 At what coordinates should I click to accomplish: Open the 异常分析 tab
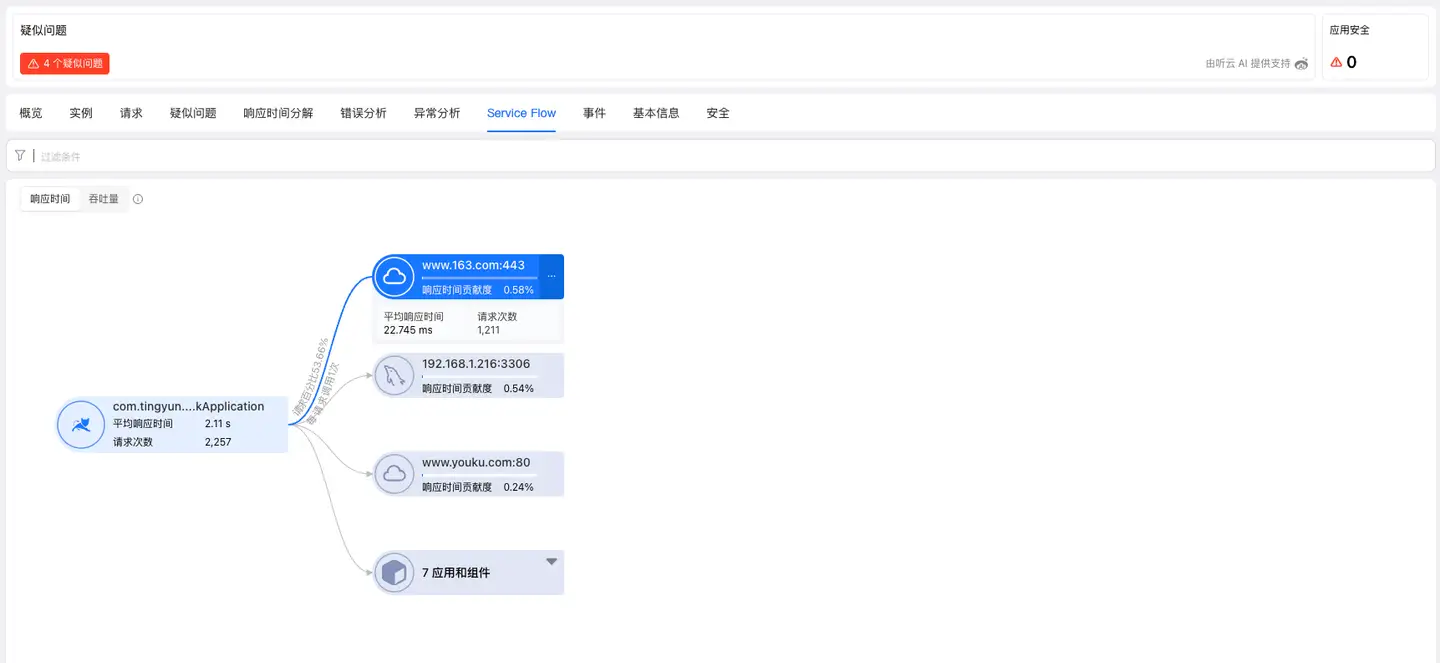[436, 113]
